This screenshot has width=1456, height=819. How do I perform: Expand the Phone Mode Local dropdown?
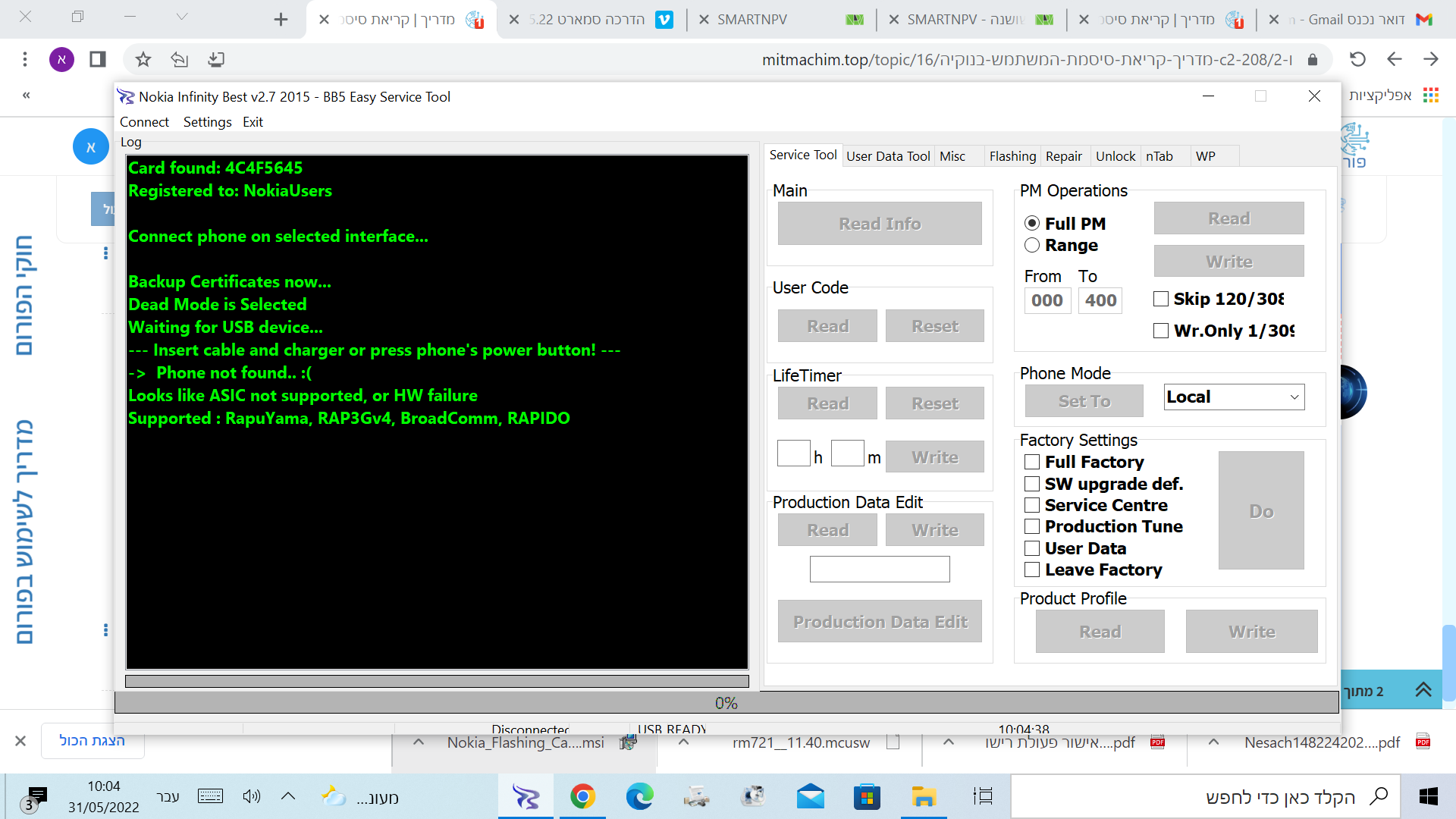1294,397
